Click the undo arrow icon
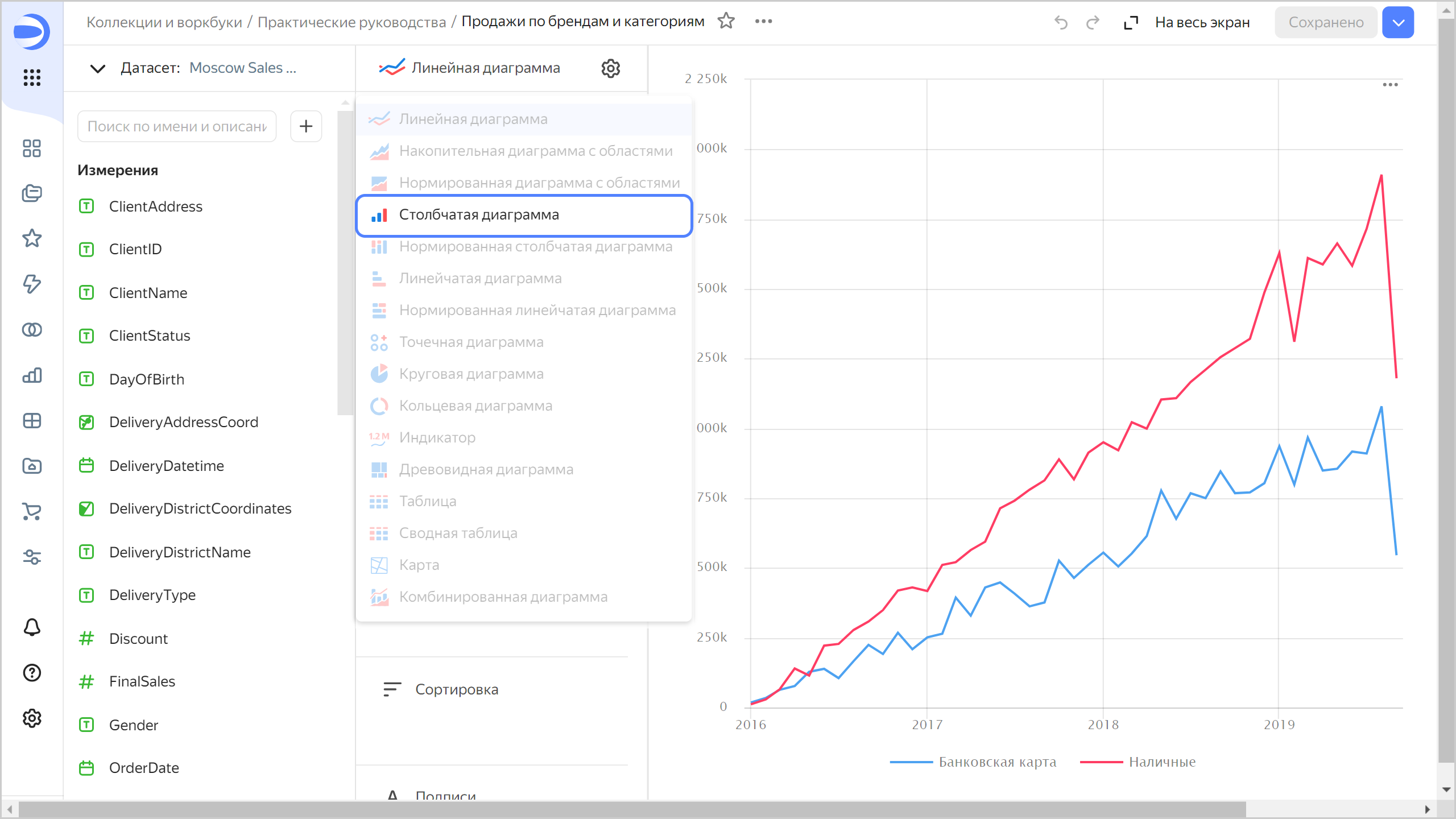Viewport: 1456px width, 819px height. pyautogui.click(x=1061, y=23)
